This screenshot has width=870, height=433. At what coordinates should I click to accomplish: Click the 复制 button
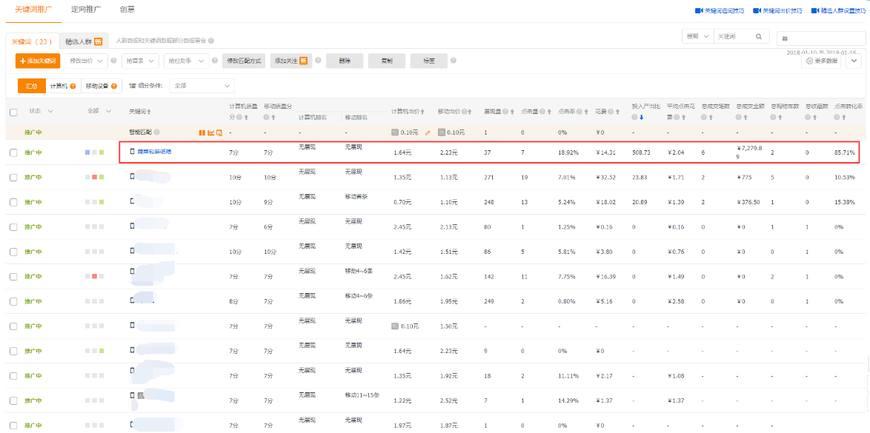[387, 61]
